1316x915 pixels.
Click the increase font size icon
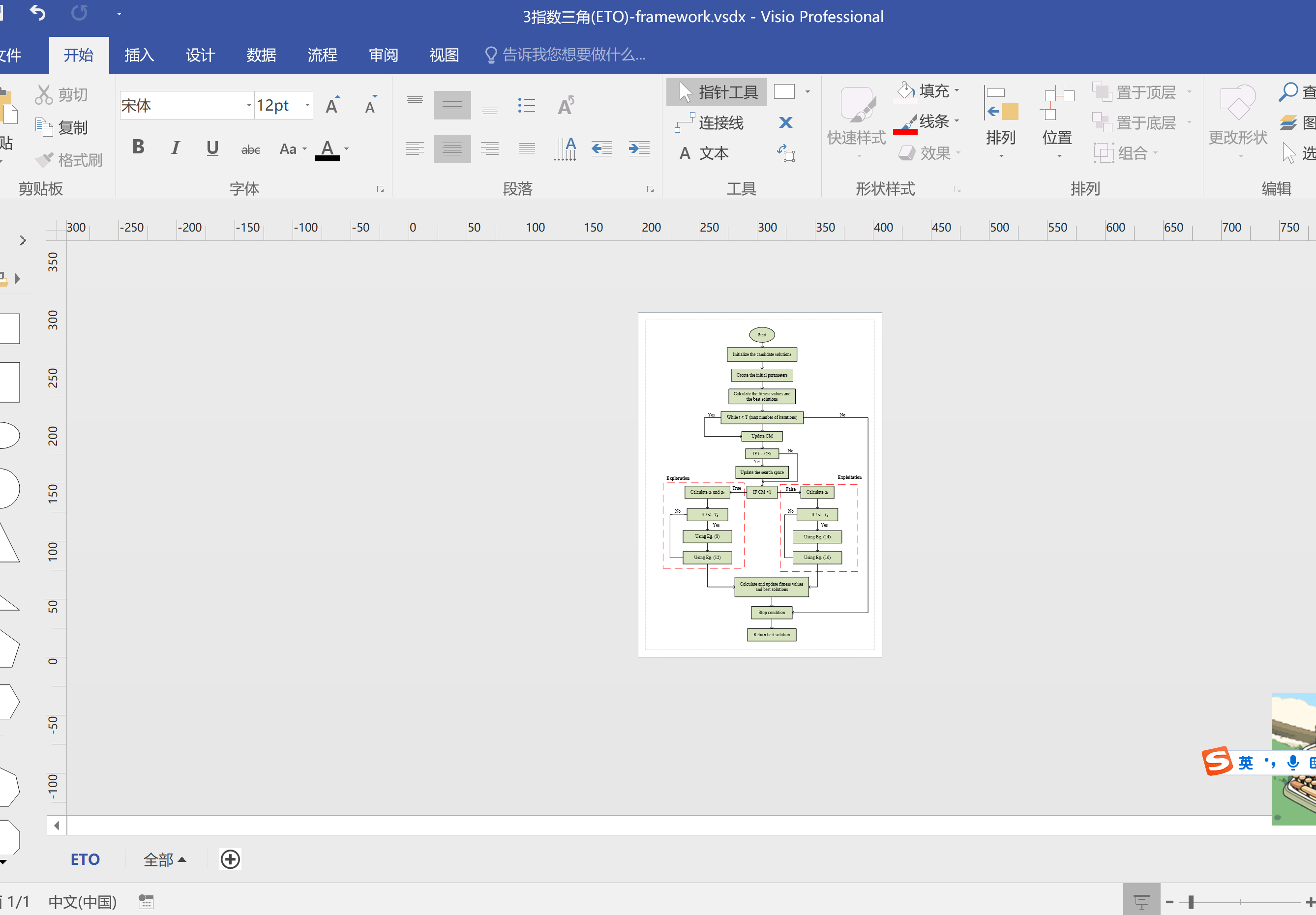(x=332, y=105)
